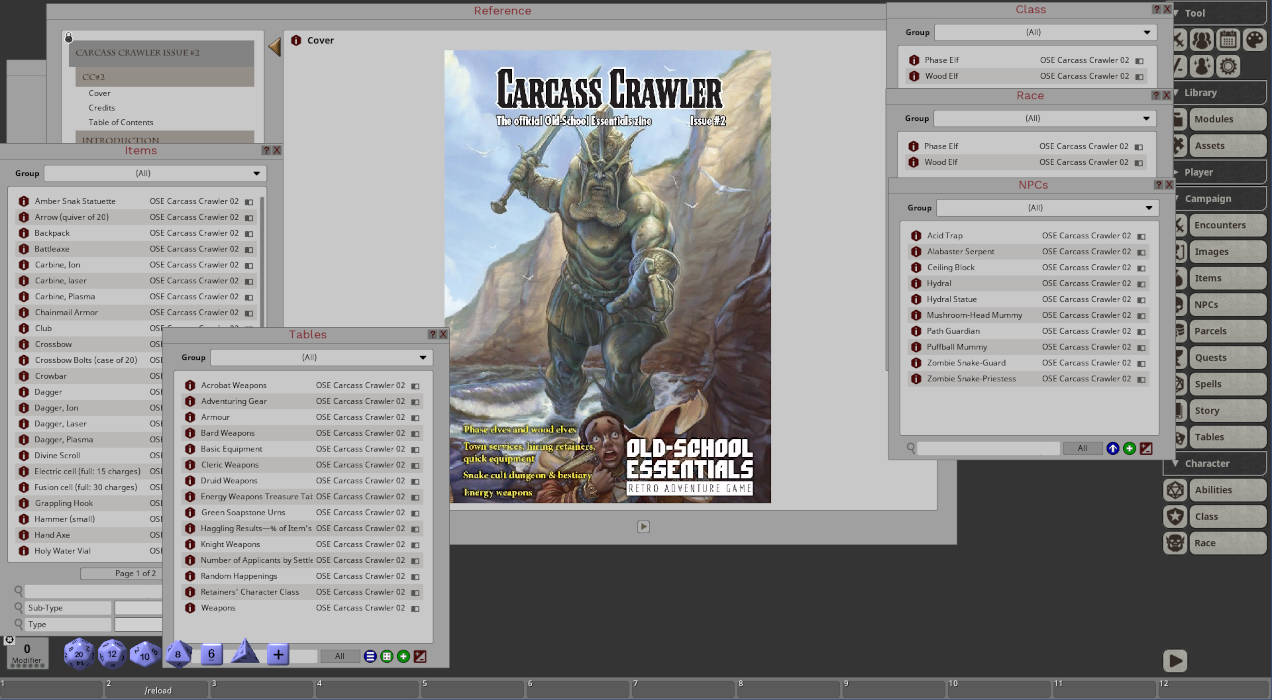Go back with the Reference arrow

click(274, 46)
